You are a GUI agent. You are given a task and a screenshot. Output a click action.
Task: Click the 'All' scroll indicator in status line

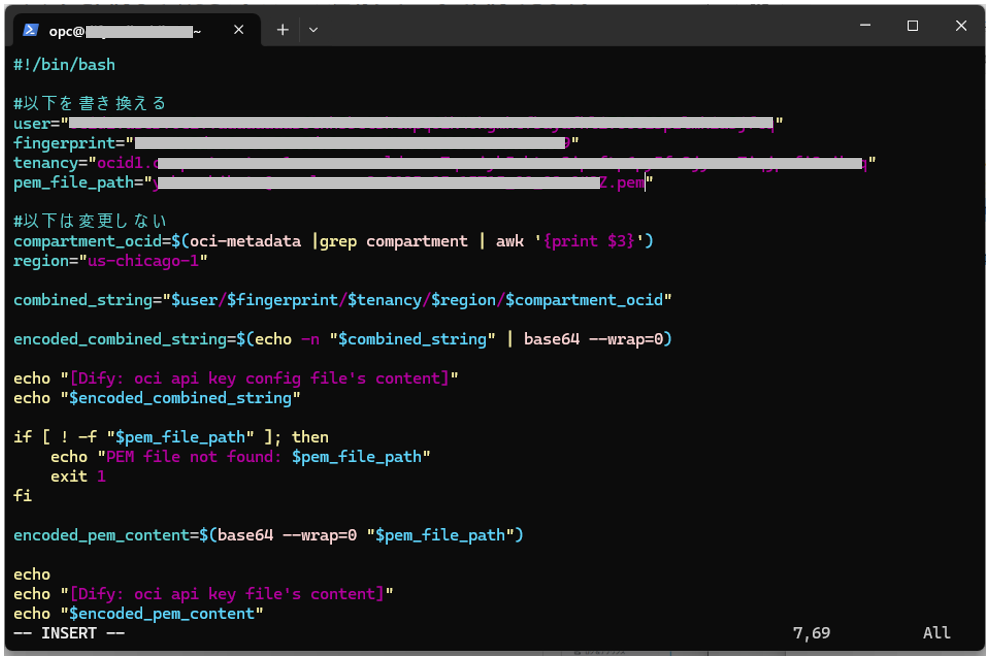click(937, 633)
